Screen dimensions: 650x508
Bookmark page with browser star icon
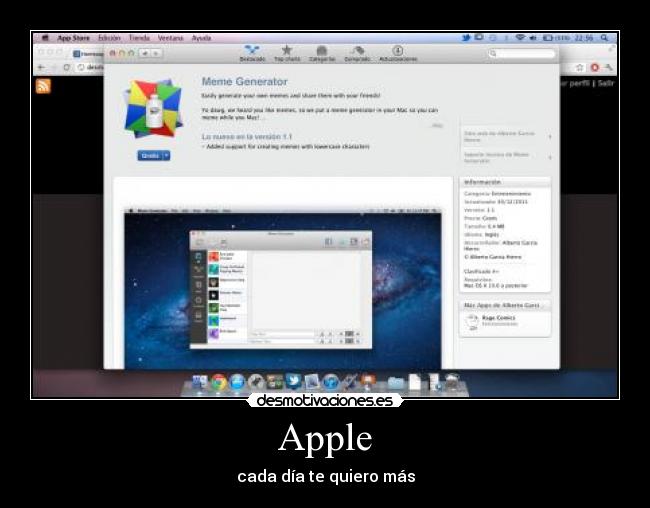tap(580, 67)
